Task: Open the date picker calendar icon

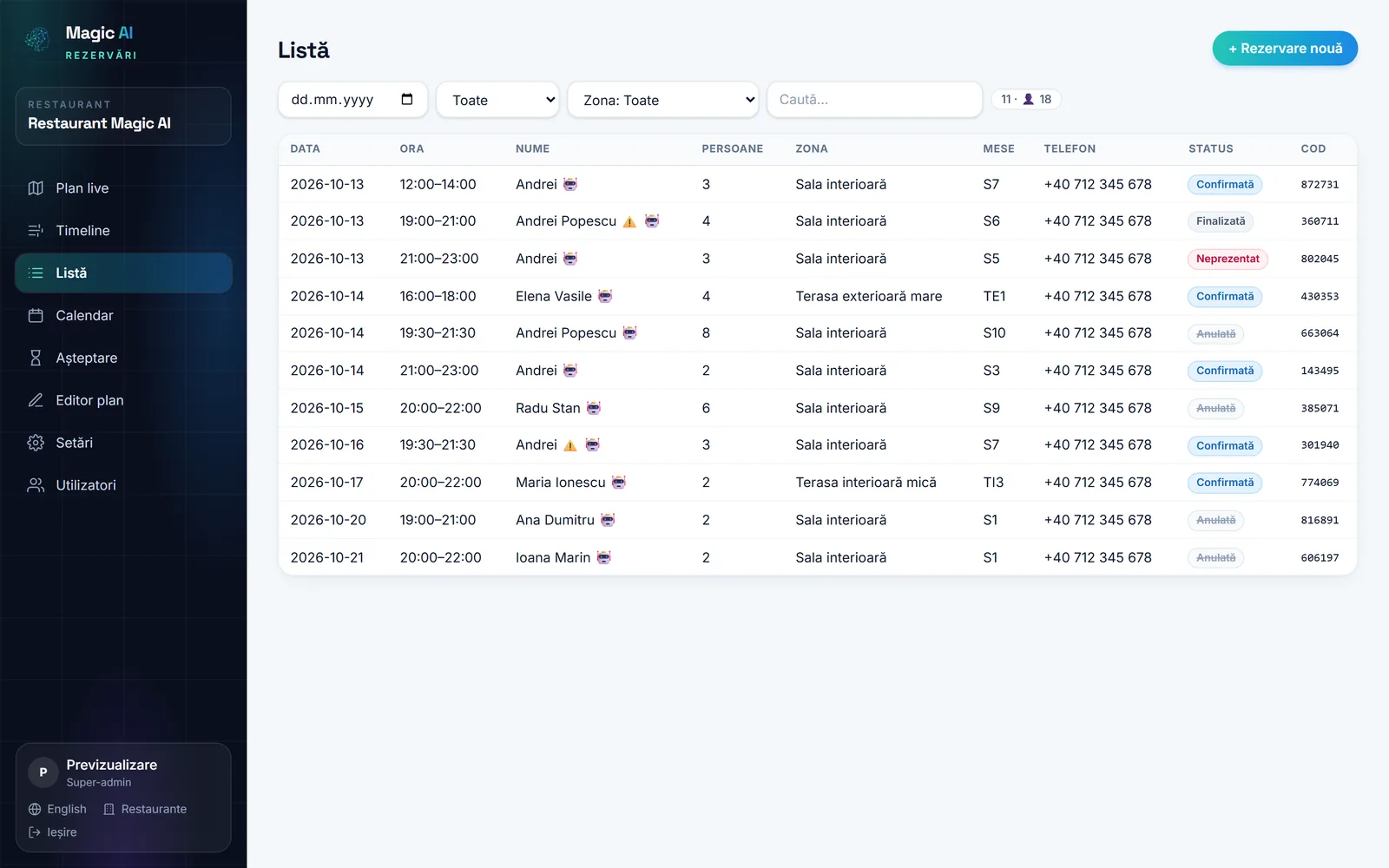Action: pyautogui.click(x=407, y=99)
